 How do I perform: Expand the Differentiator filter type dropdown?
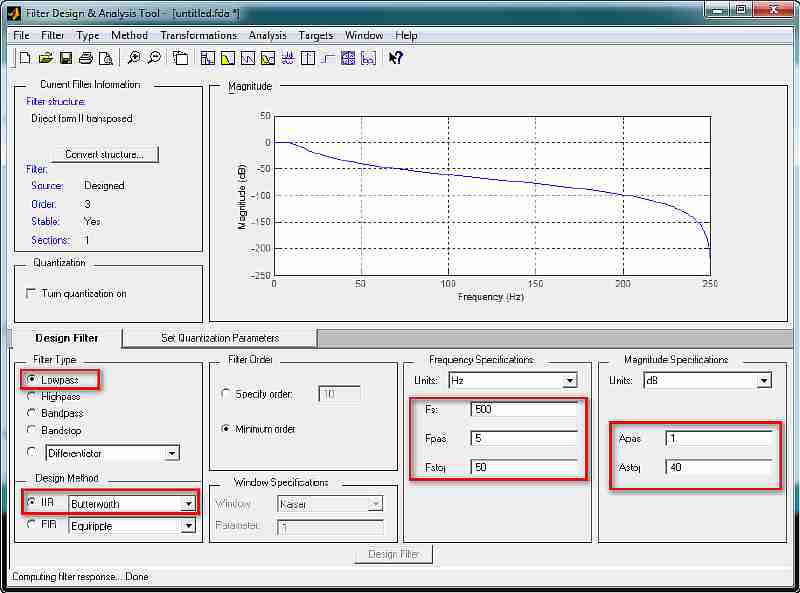(x=172, y=453)
